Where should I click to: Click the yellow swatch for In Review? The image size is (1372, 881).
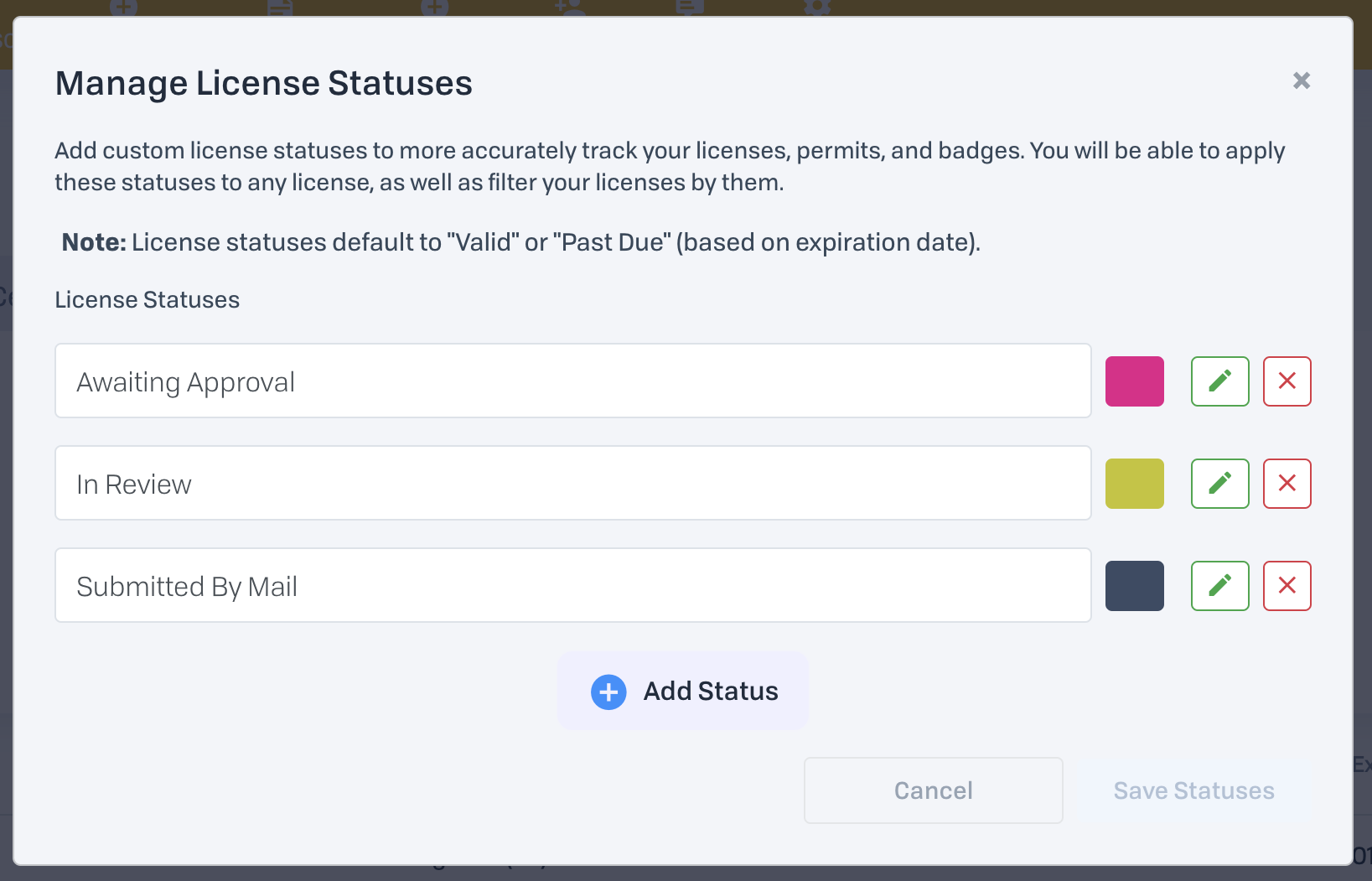coord(1134,484)
